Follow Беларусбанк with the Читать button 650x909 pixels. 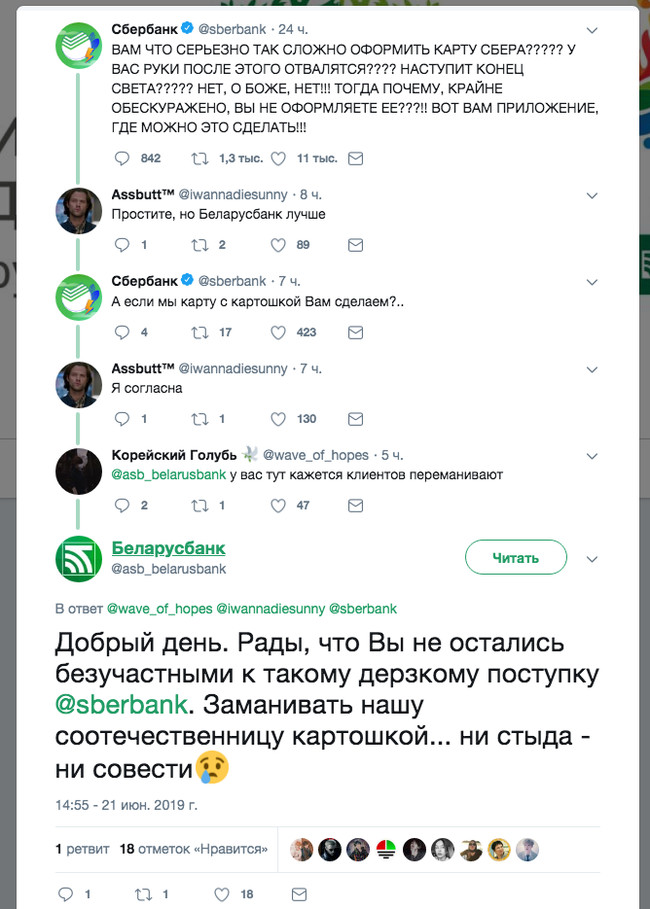pos(516,558)
